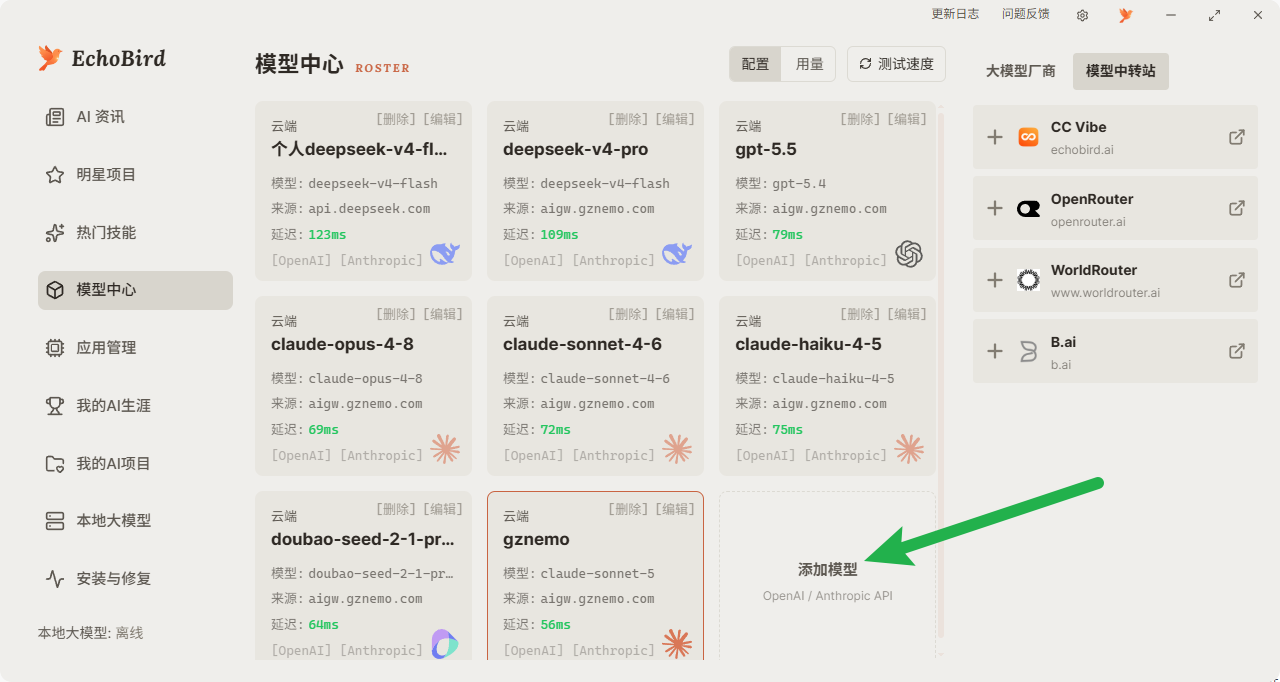Open the AI 资讯 sidebar icon
This screenshot has height=682, width=1280.
[55, 117]
